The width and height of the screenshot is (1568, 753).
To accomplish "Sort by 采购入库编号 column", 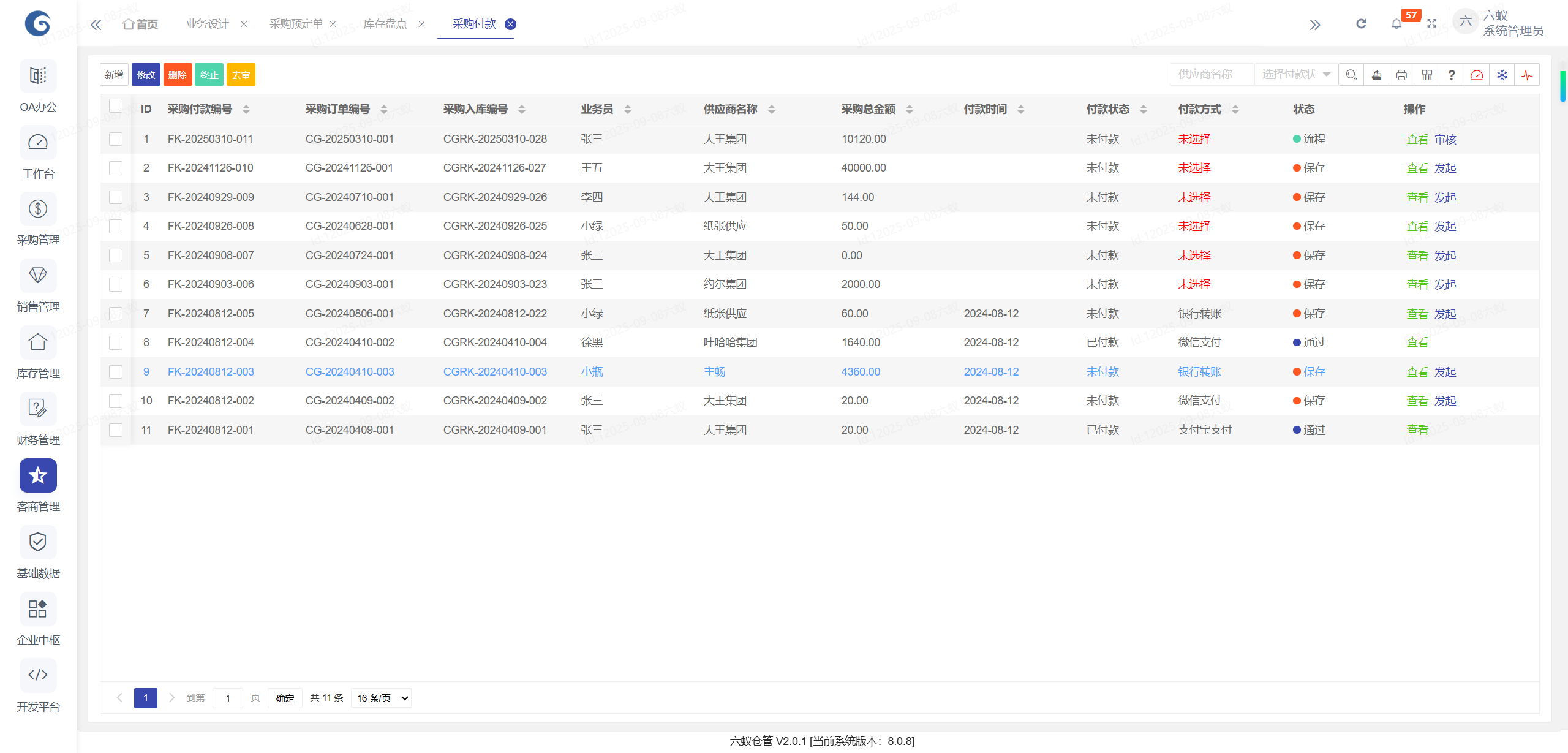I will (522, 109).
